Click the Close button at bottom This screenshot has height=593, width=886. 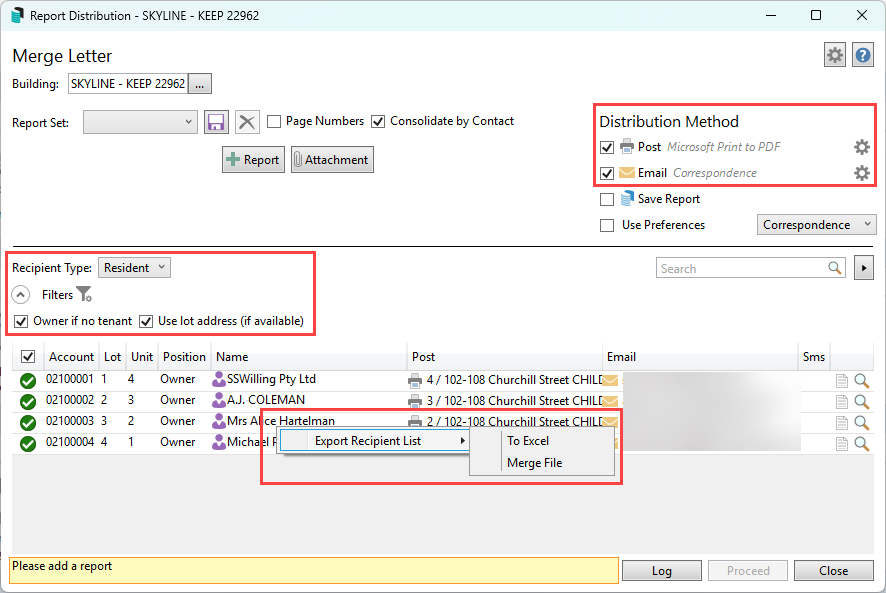click(x=833, y=570)
